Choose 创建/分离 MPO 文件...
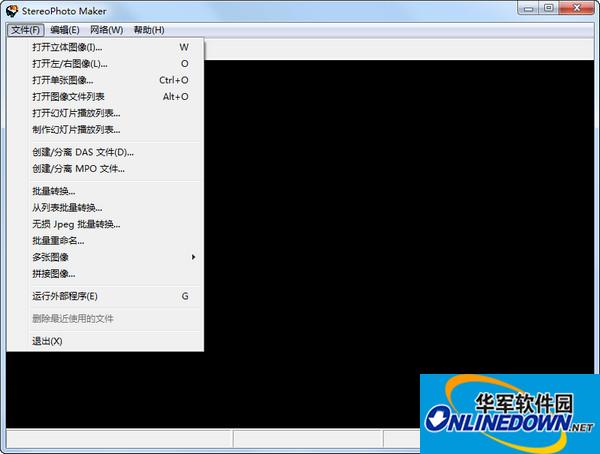Viewport: 600px width, 454px height. tap(105, 168)
